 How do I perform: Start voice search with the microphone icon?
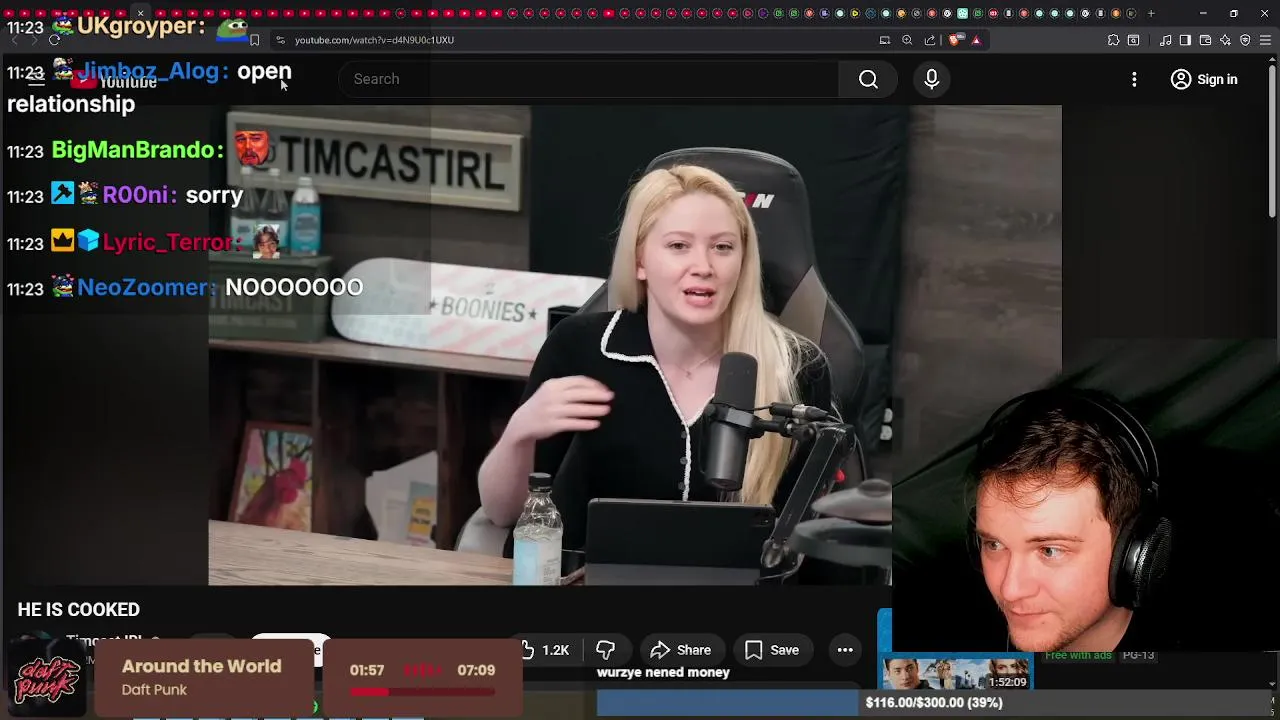[x=931, y=79]
